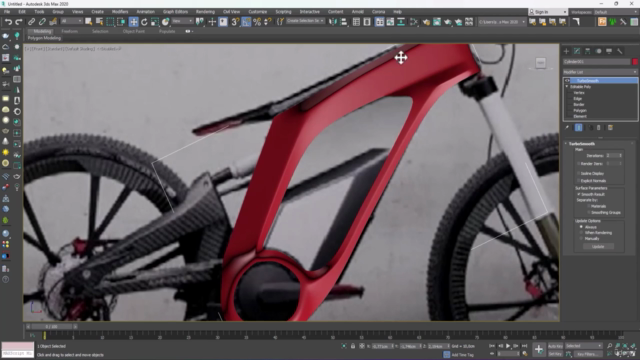Image resolution: width=640 pixels, height=360 pixels.
Task: Click the Set Key button
Action: (x=555, y=354)
